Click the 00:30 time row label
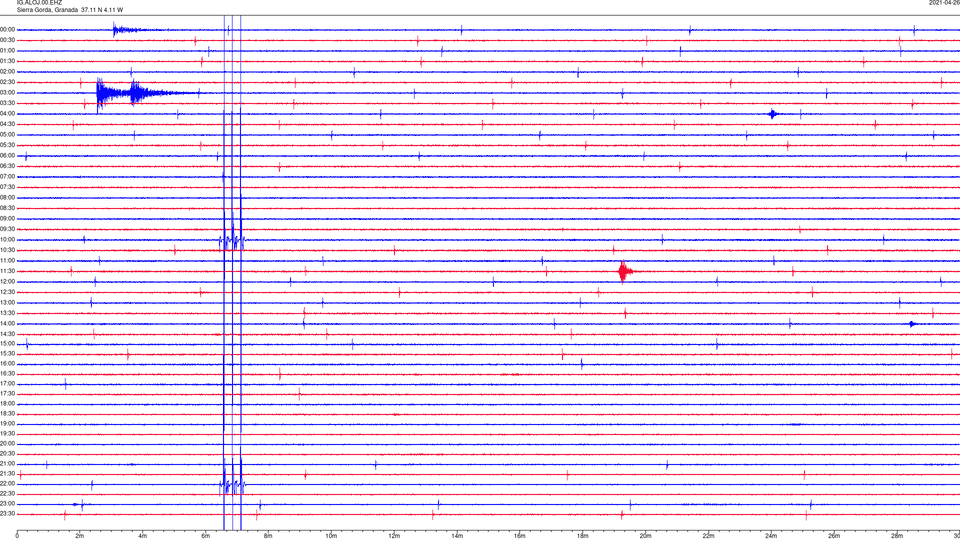Viewport: 960px width, 540px height. coord(8,40)
